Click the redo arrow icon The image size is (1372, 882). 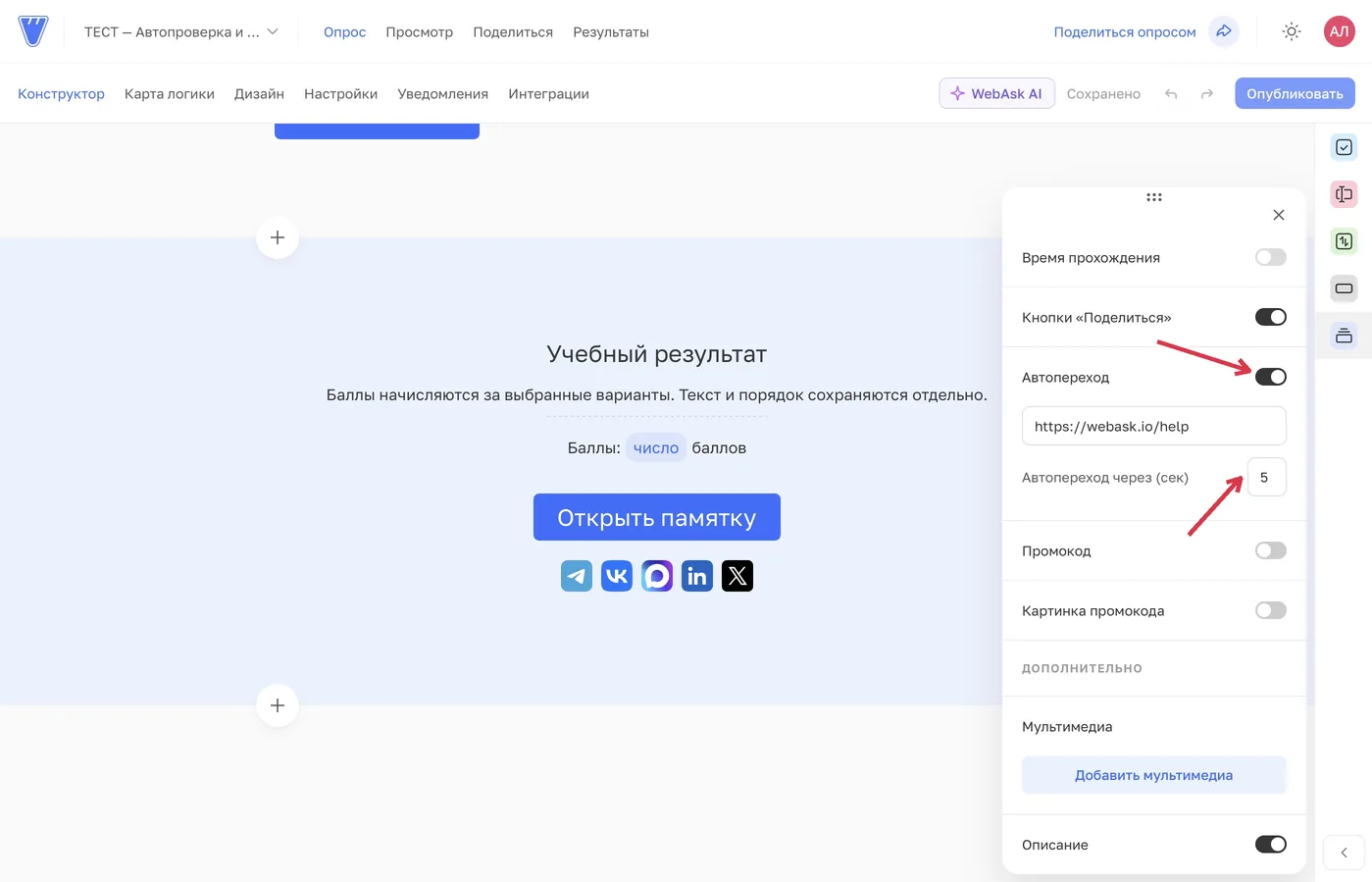point(1207,94)
